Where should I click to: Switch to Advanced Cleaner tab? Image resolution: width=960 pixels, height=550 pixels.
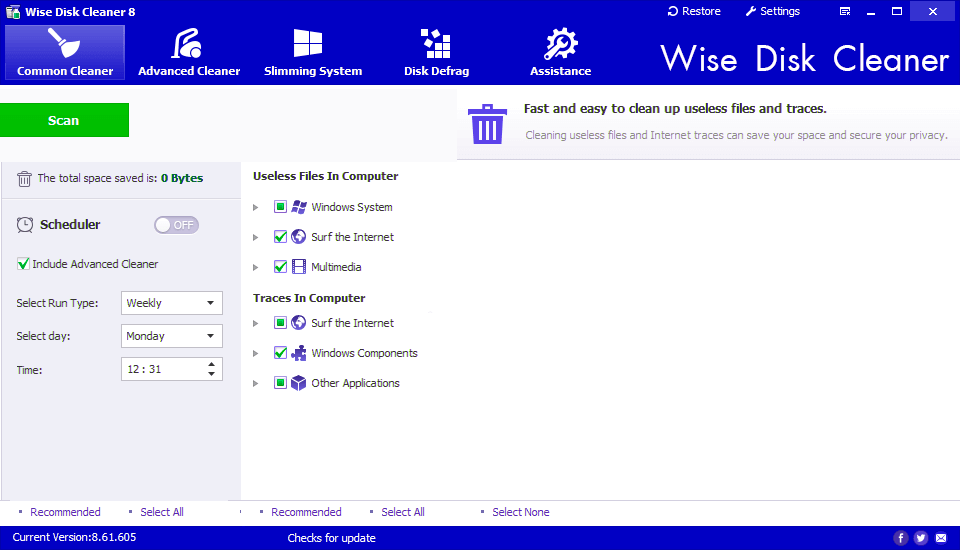pos(189,53)
